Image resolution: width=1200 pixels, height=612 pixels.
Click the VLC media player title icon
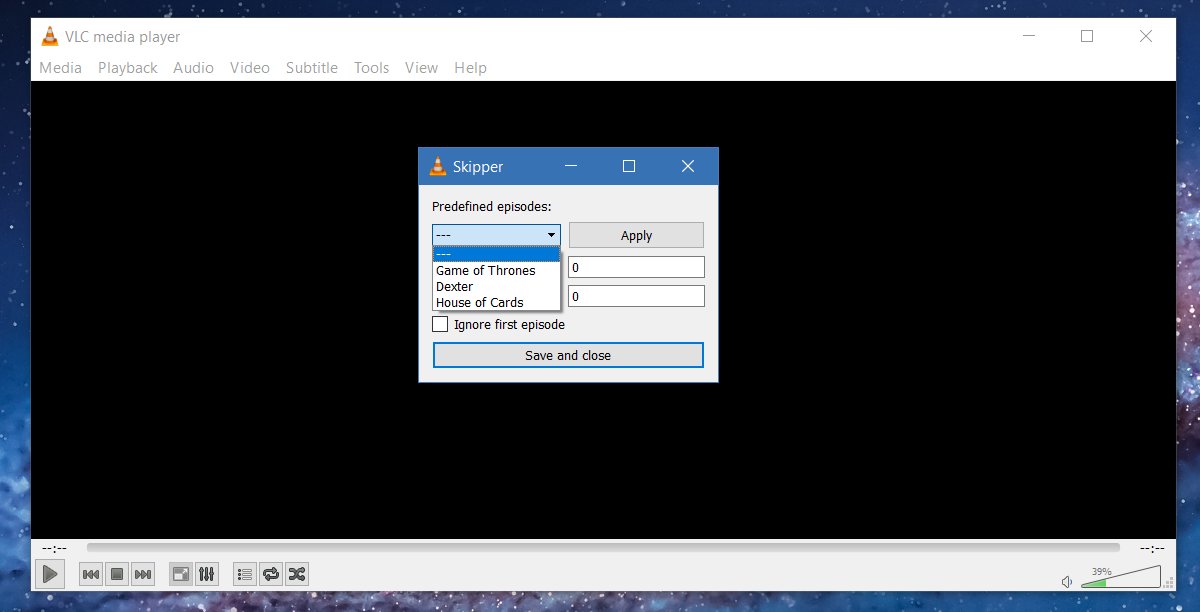[49, 37]
